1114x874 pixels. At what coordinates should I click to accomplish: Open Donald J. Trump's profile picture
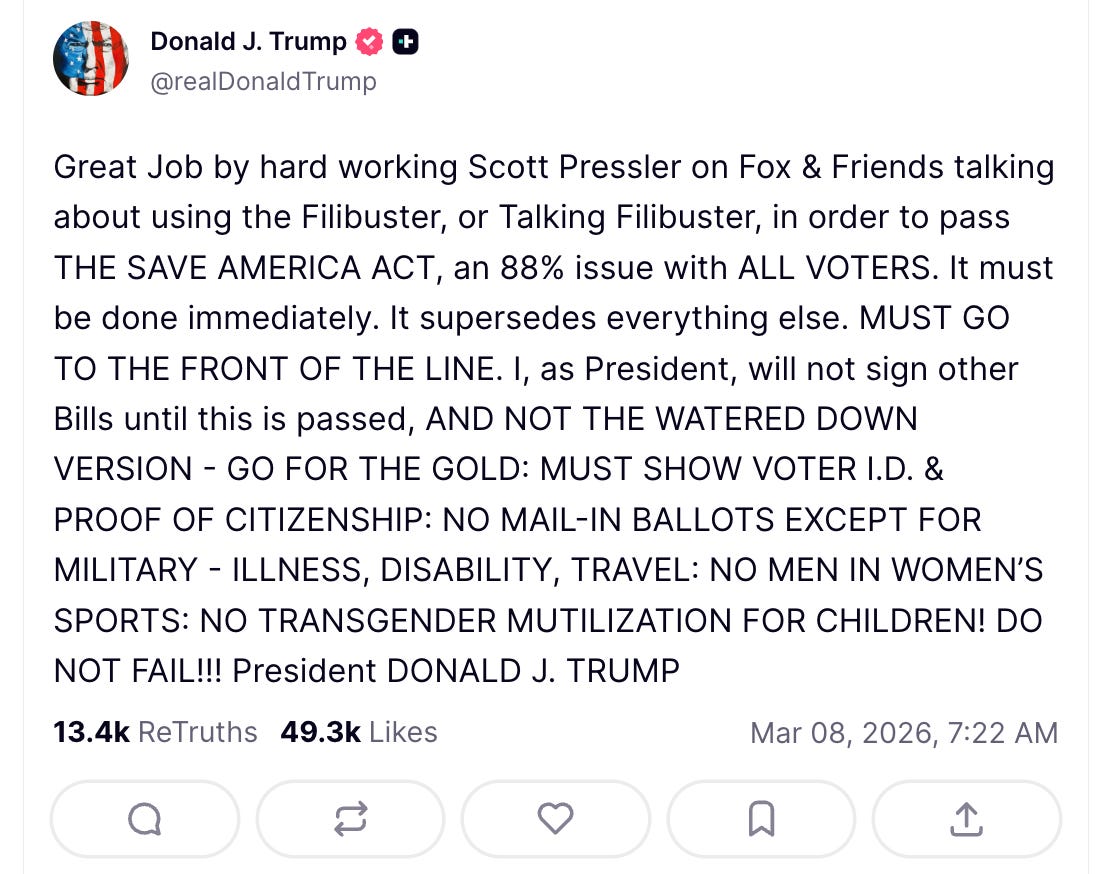[x=91, y=58]
